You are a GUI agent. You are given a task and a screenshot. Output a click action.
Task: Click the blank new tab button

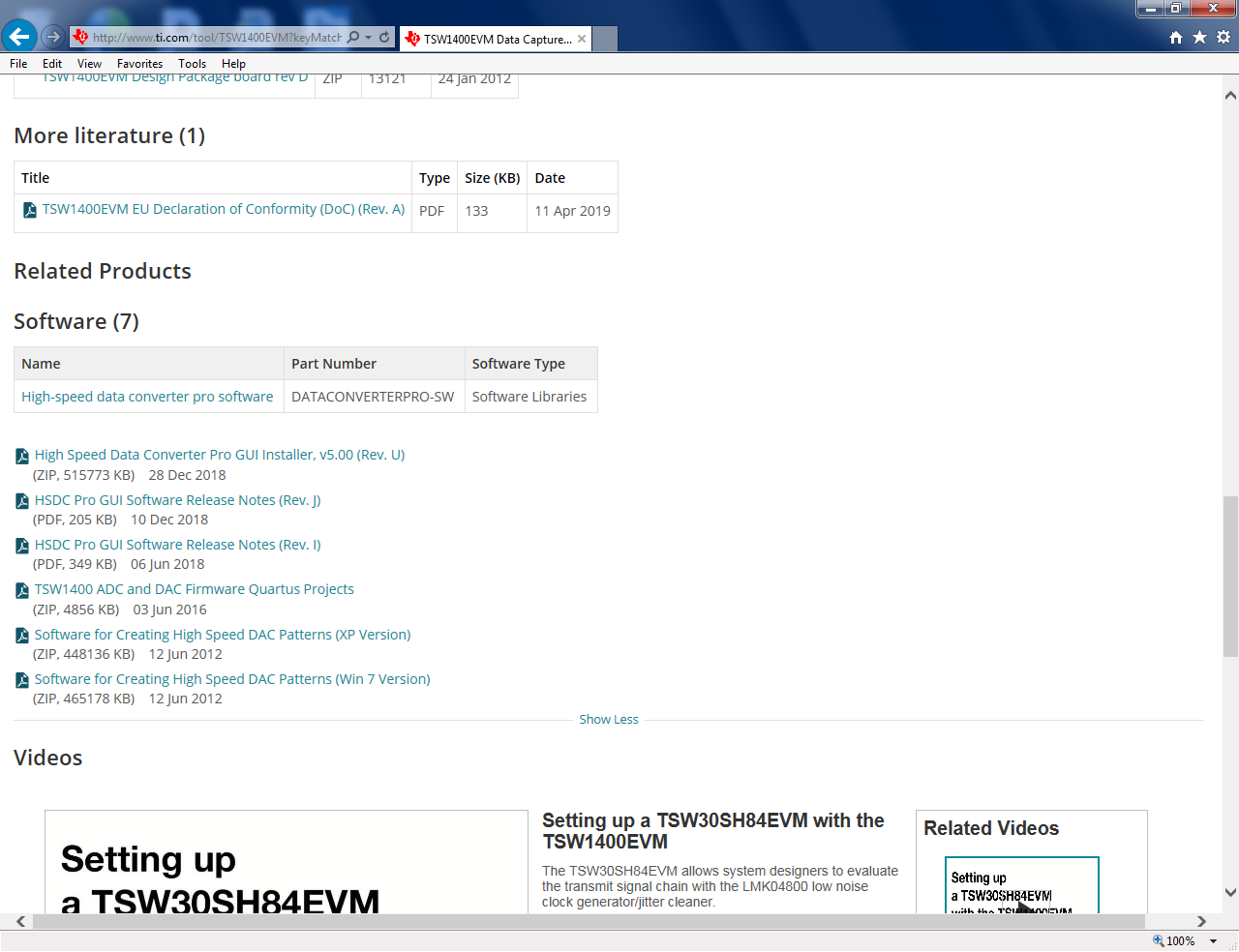coord(605,39)
